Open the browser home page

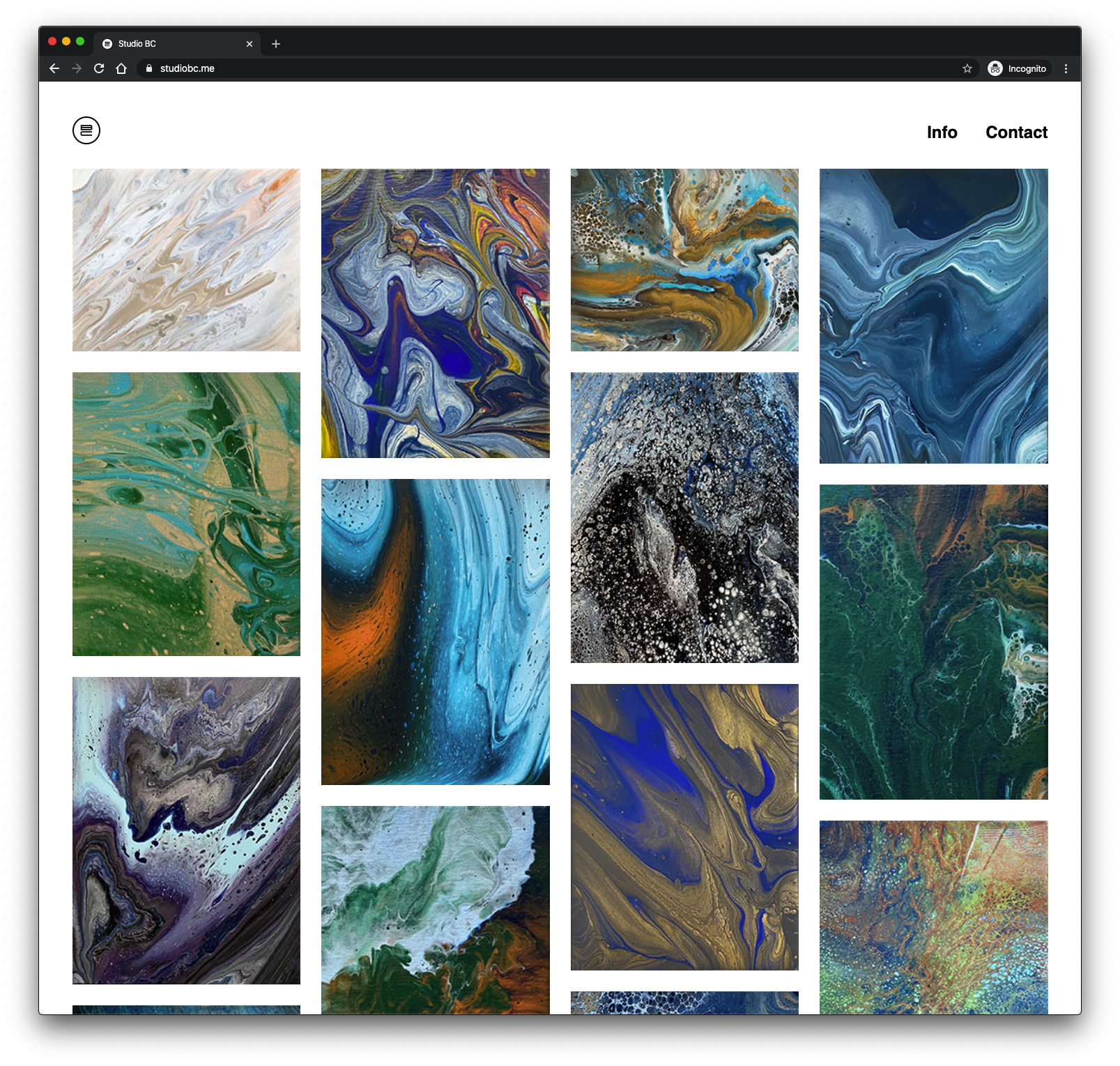[x=121, y=68]
